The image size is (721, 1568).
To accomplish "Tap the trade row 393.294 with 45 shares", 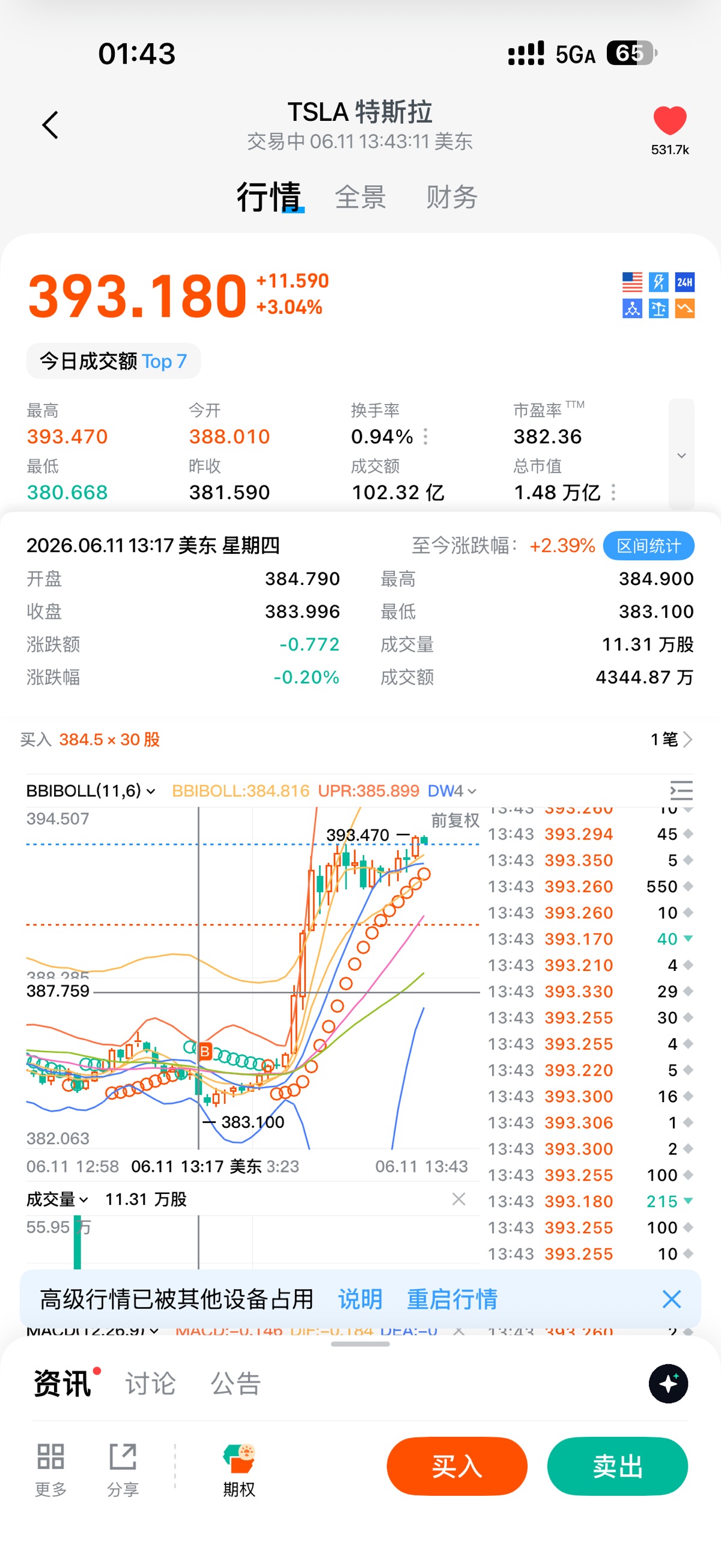I will point(590,834).
